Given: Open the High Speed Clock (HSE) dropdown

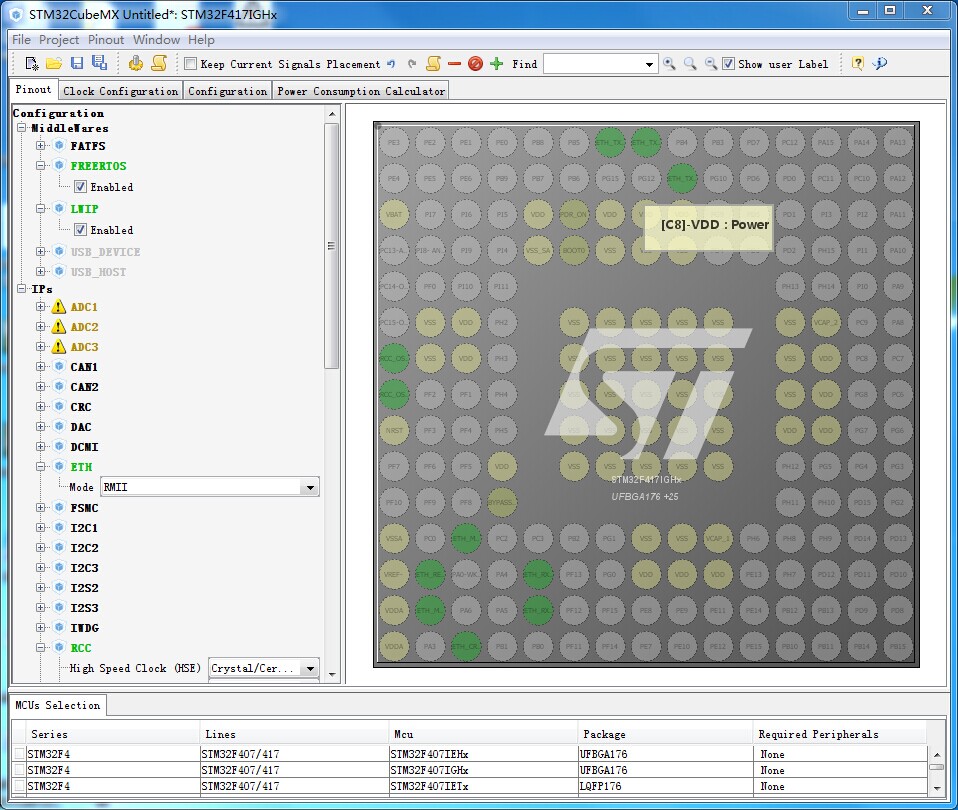Looking at the screenshot, I should [310, 668].
